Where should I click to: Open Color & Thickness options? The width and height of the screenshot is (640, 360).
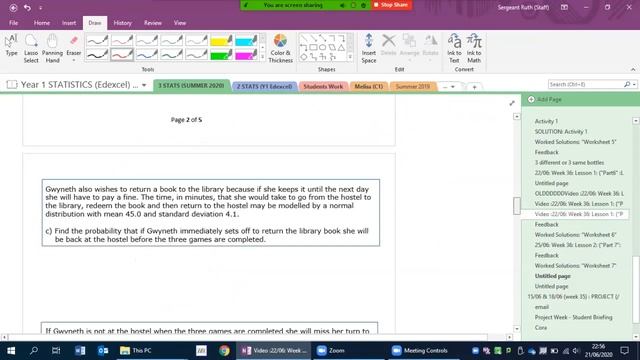click(280, 48)
